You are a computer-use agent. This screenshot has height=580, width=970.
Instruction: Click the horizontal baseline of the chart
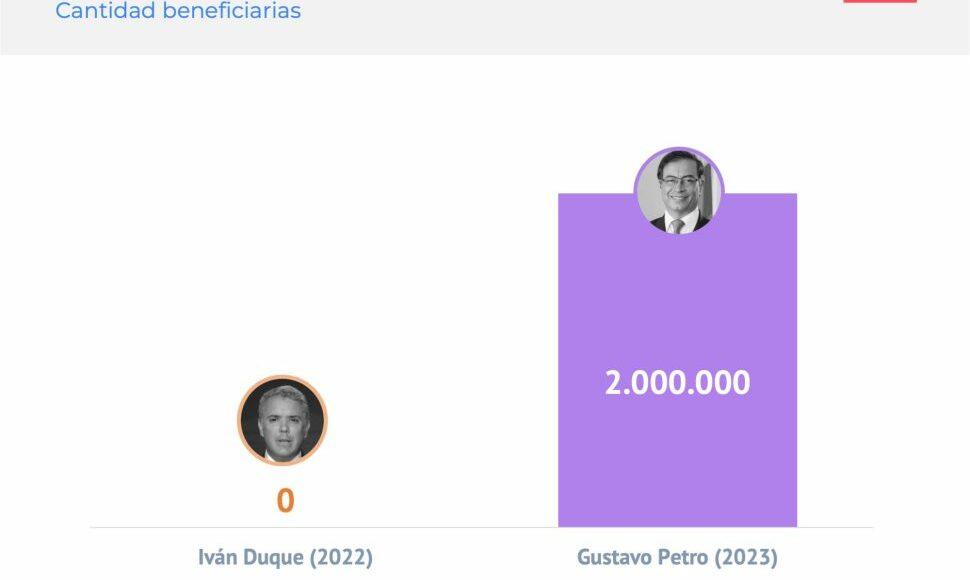481,527
